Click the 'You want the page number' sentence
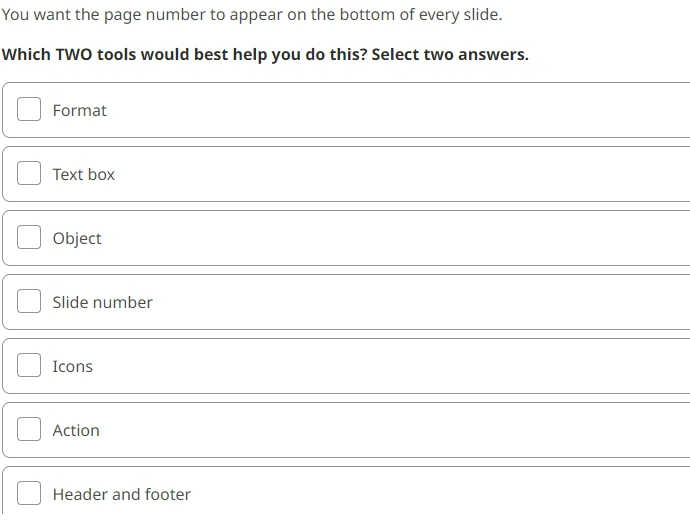Image resolution: width=690 pixels, height=523 pixels. (x=252, y=15)
